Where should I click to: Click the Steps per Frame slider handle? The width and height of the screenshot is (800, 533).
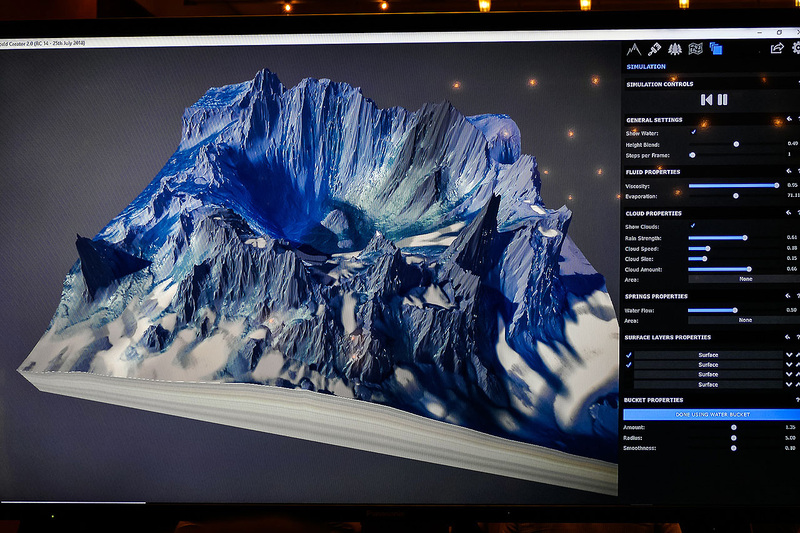coord(692,155)
